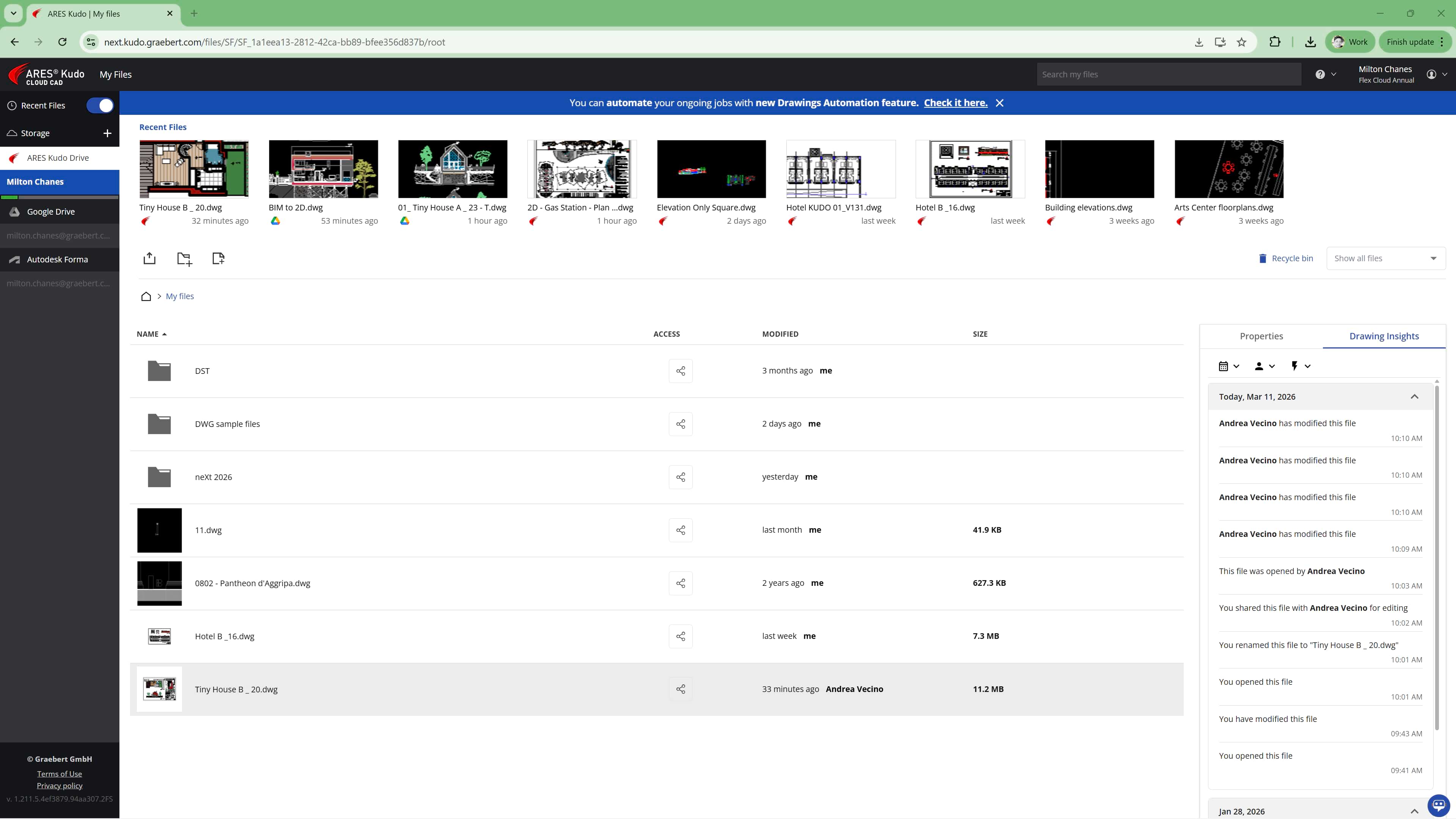This screenshot has height=819, width=1456.
Task: Select Google Drive in the sidebar
Action: point(51,212)
